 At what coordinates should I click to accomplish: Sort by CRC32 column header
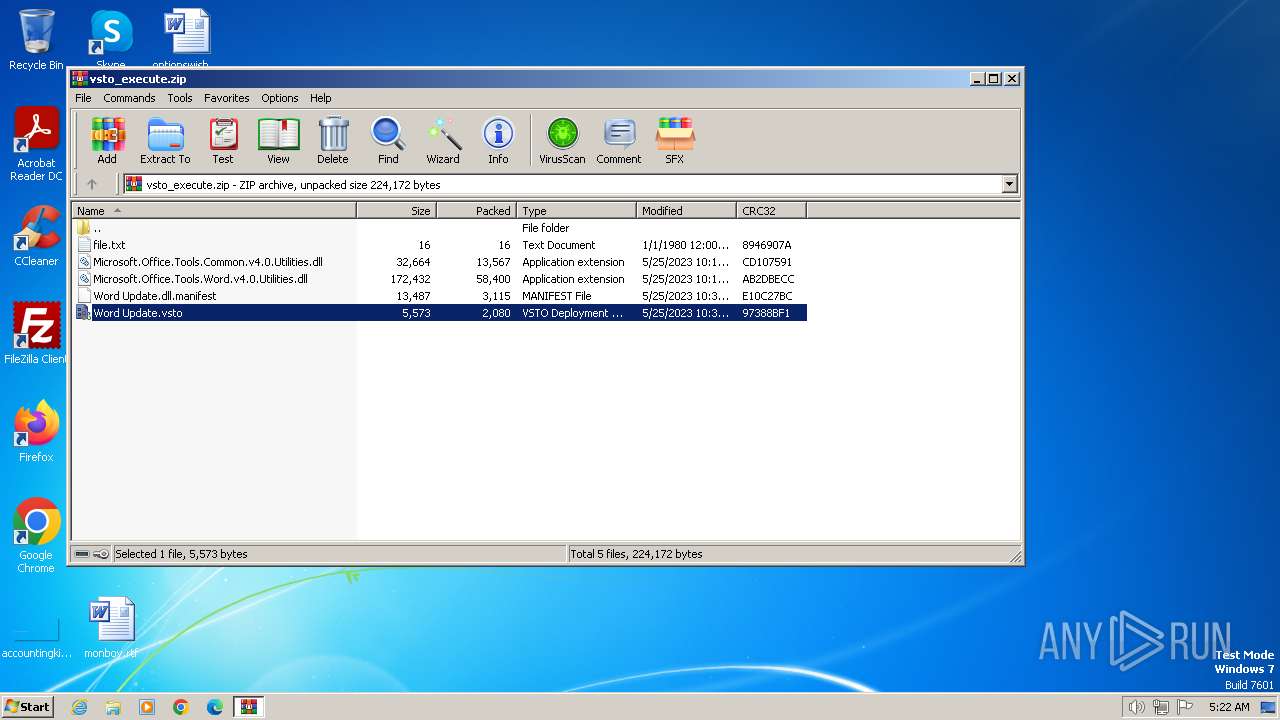point(771,211)
